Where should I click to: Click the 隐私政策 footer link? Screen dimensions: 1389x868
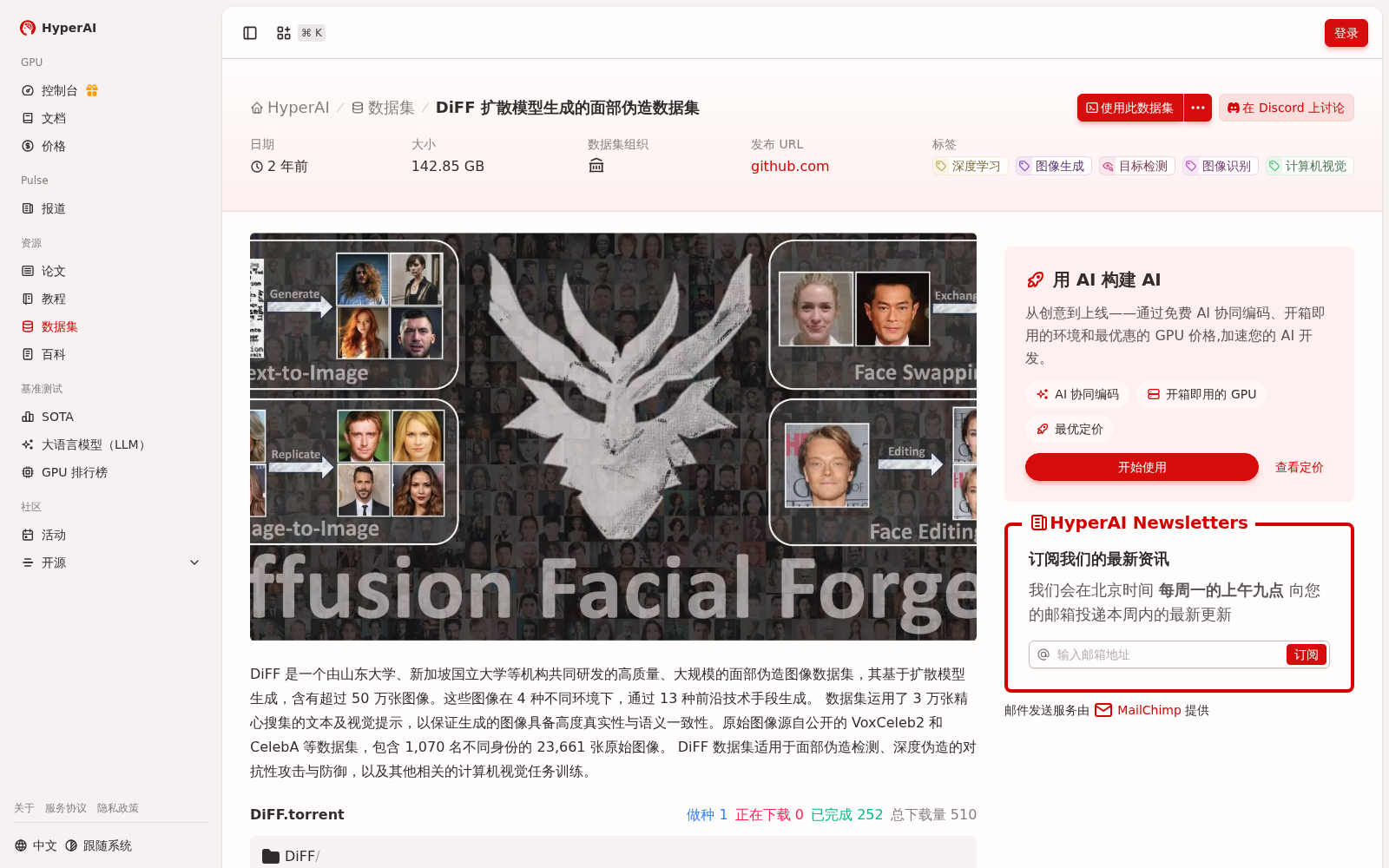[118, 808]
